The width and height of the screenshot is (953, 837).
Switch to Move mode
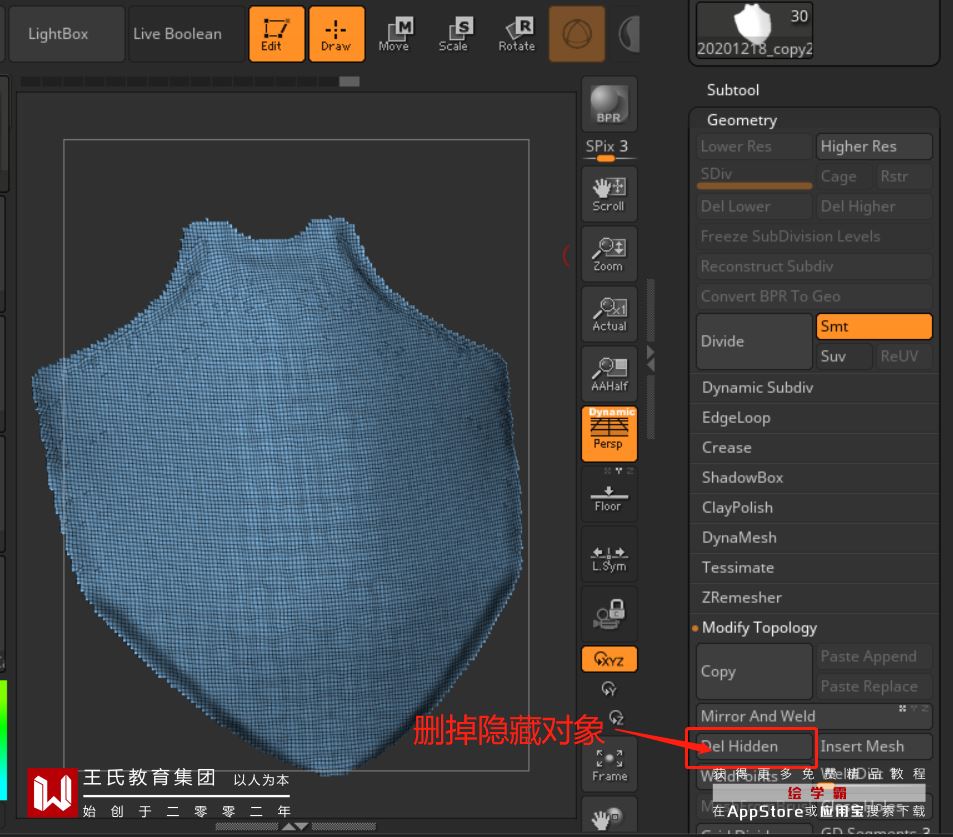pos(394,34)
